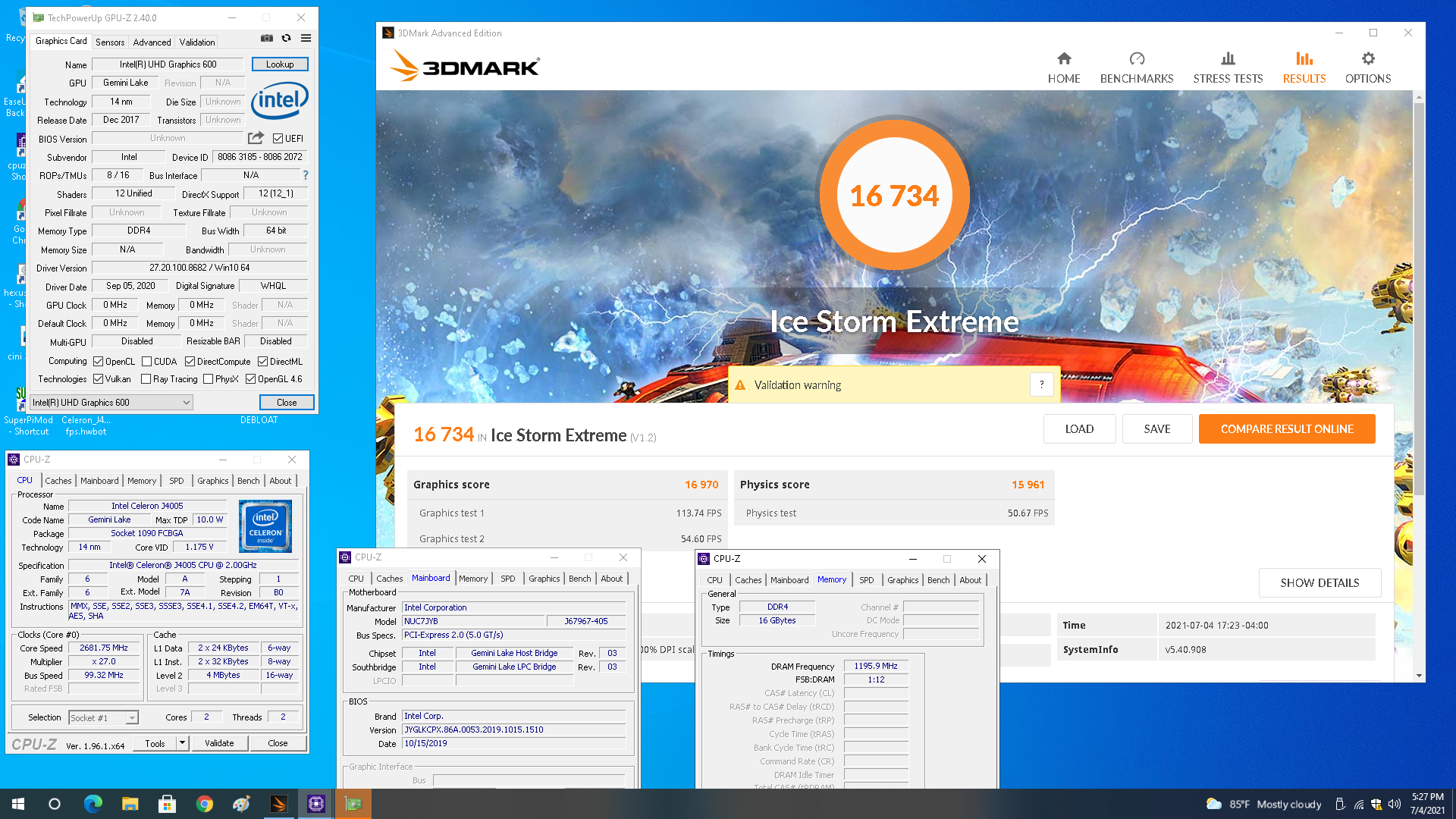Toggle the Vulkan checkbox

click(x=99, y=379)
